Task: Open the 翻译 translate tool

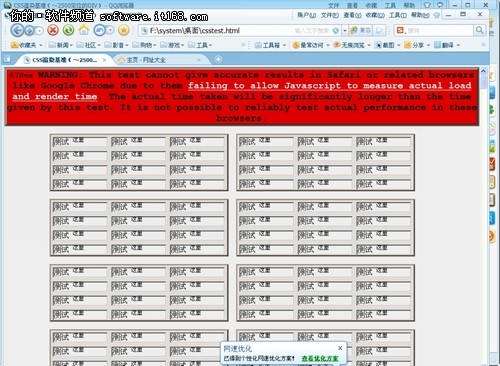Action: pyautogui.click(x=447, y=45)
